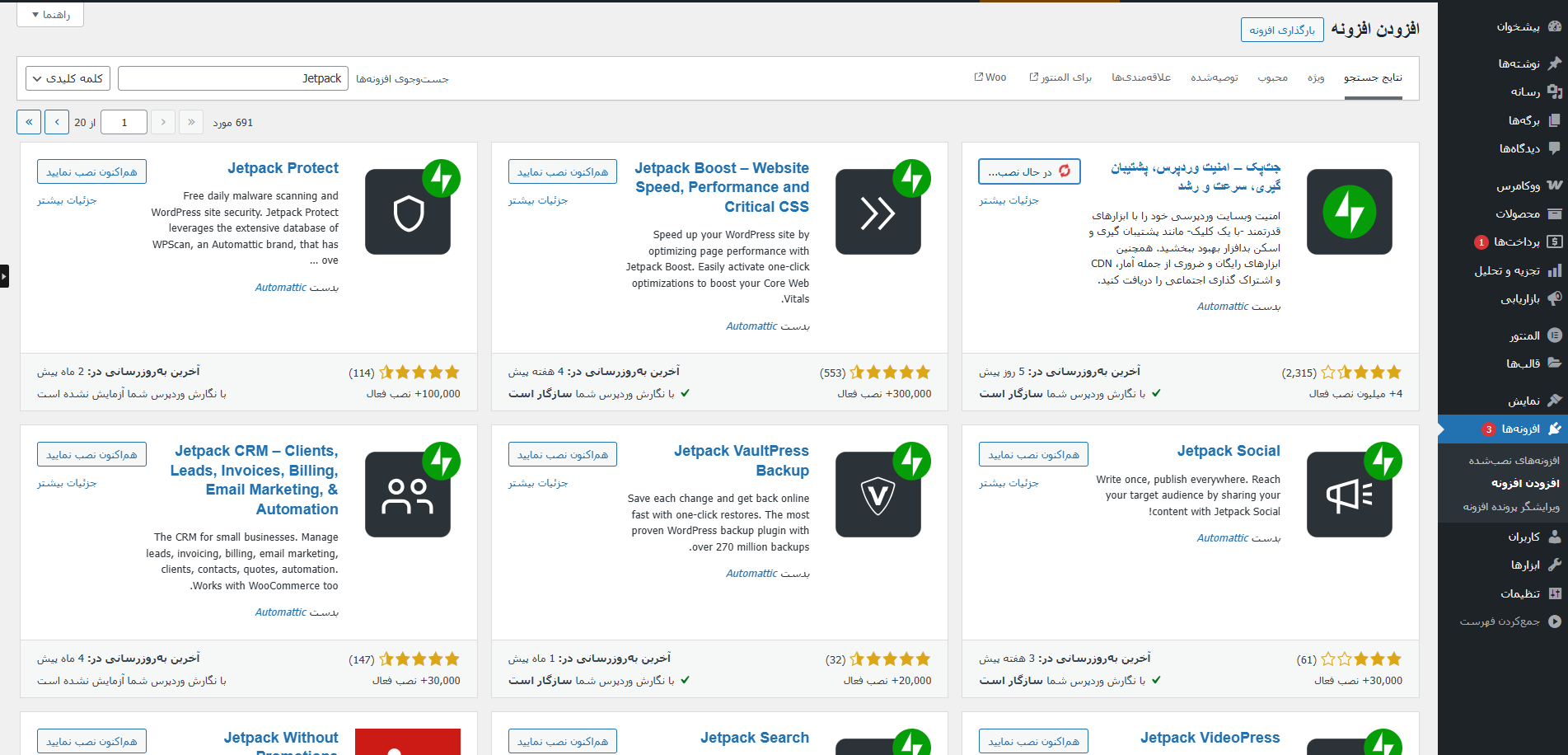The height and width of the screenshot is (755, 1568).
Task: Open the تنظیمات settings icon
Action: 1554,593
